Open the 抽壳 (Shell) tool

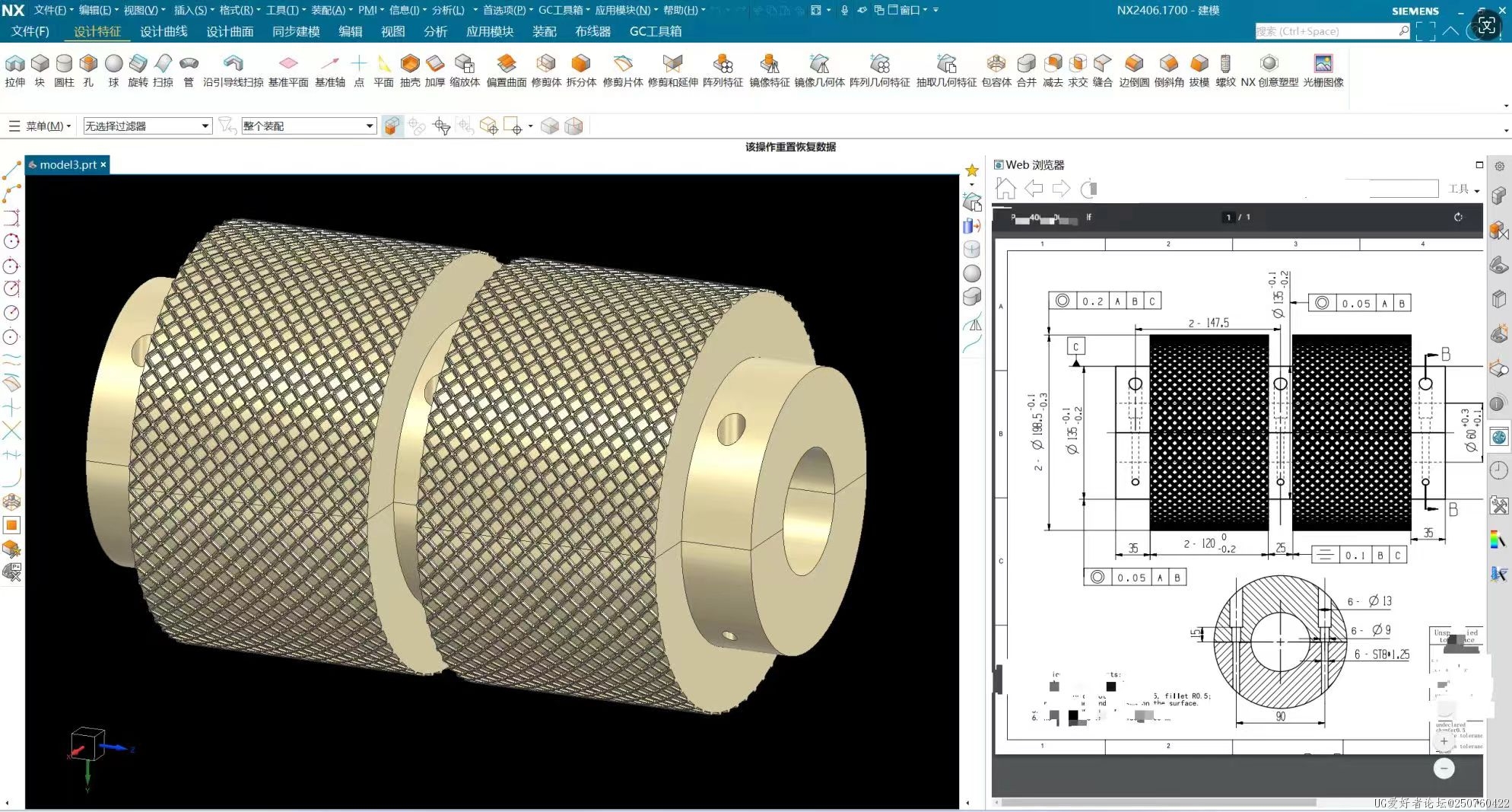(x=410, y=70)
